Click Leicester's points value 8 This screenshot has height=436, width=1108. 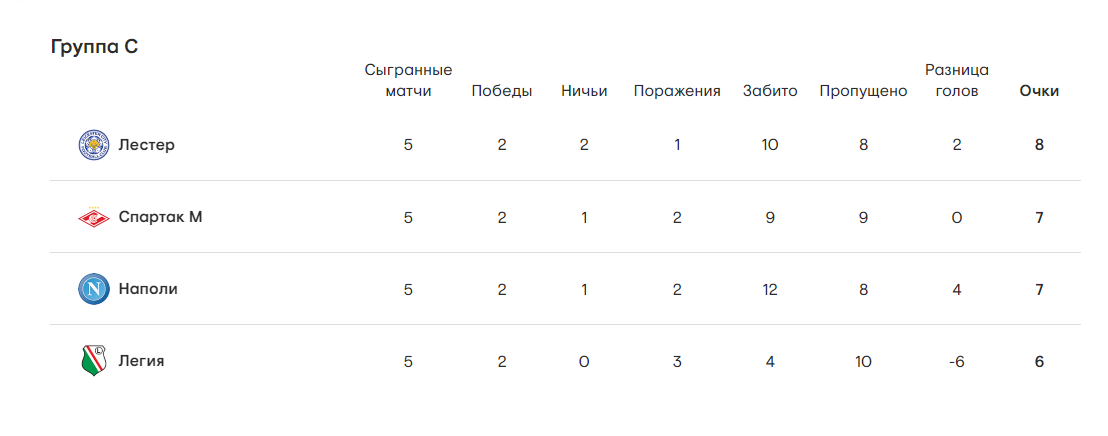pyautogui.click(x=1040, y=145)
